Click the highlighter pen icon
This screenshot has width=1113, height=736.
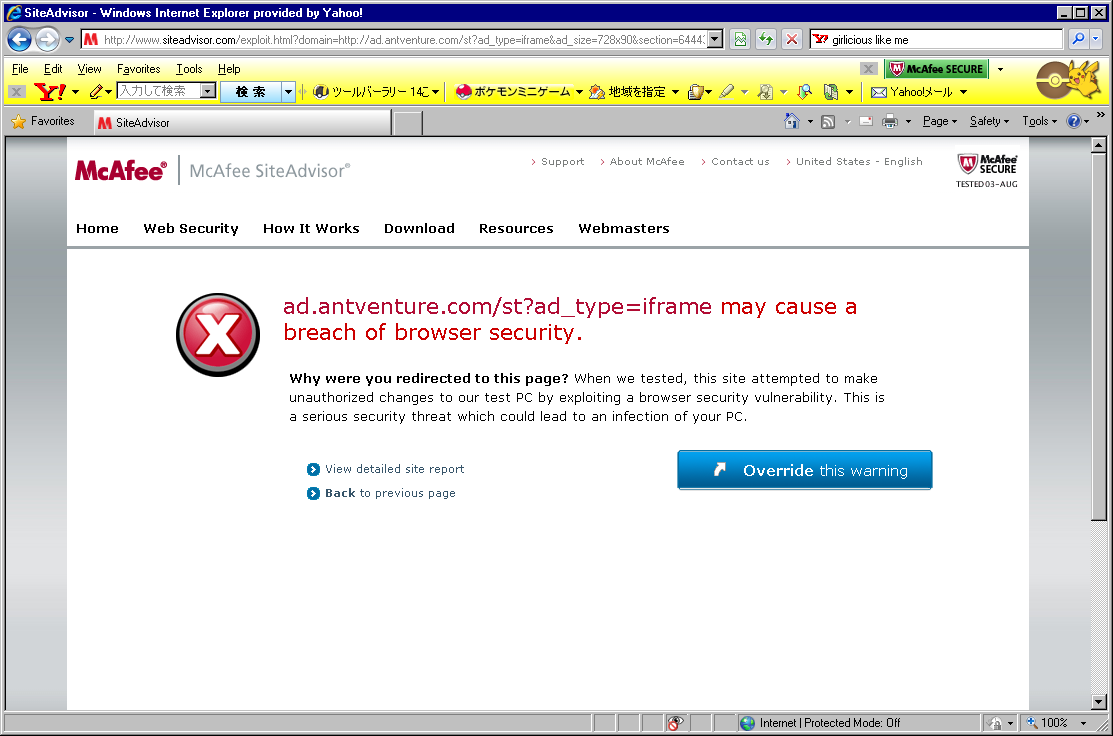(x=726, y=92)
